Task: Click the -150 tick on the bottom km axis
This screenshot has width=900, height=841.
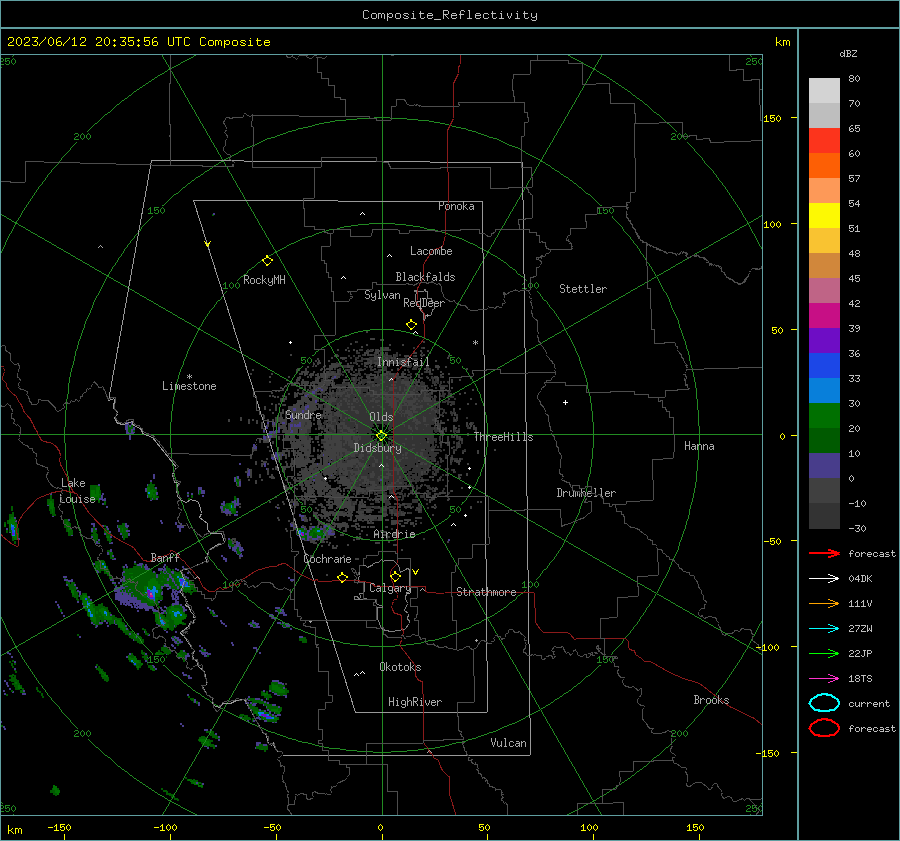Action: click(59, 827)
